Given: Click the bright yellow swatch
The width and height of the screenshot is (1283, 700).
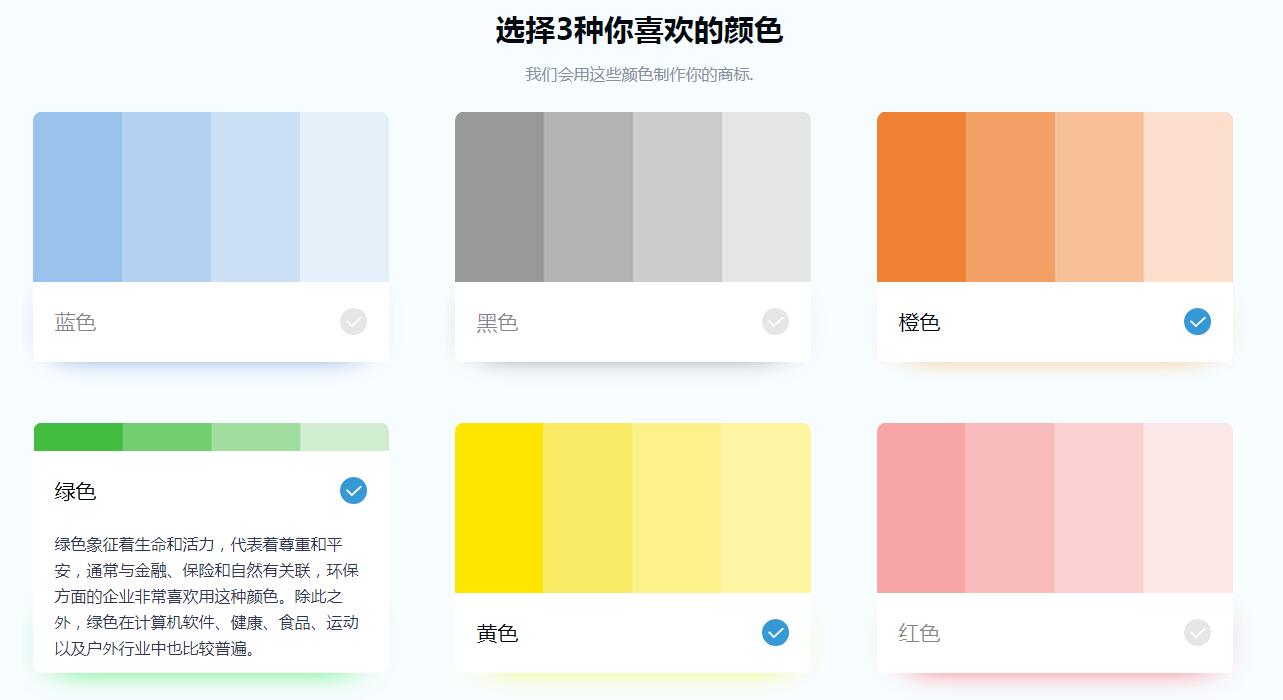Looking at the screenshot, I should coord(499,508).
